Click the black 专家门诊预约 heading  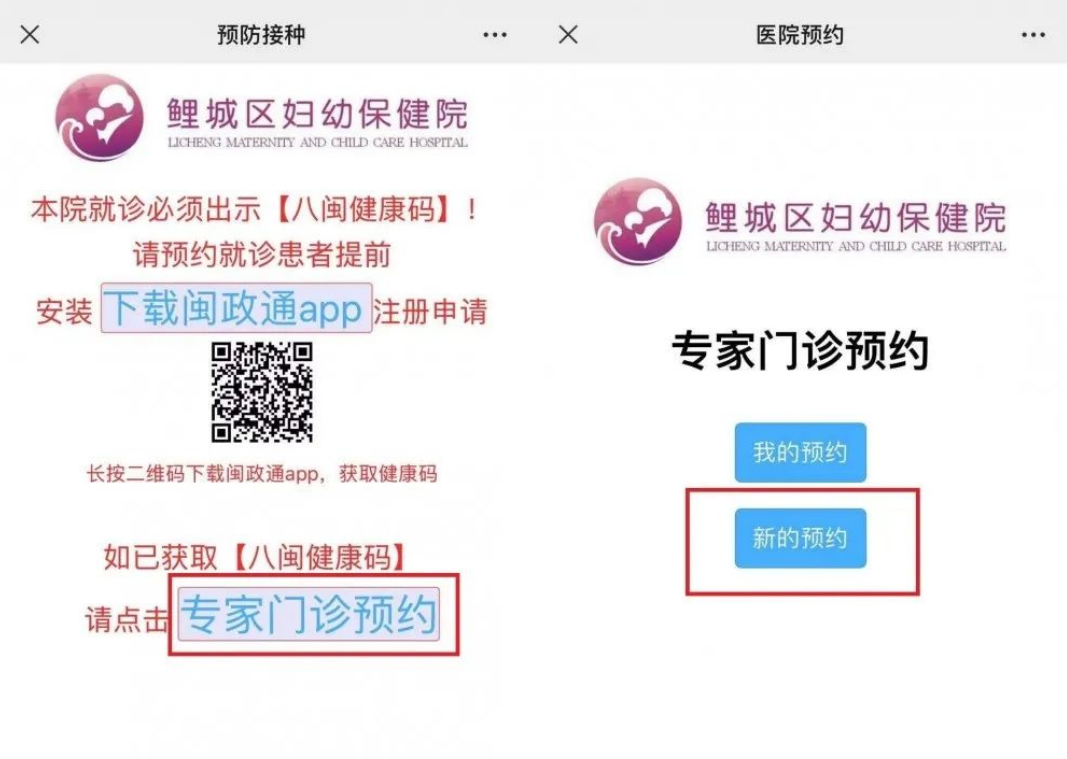tap(800, 351)
